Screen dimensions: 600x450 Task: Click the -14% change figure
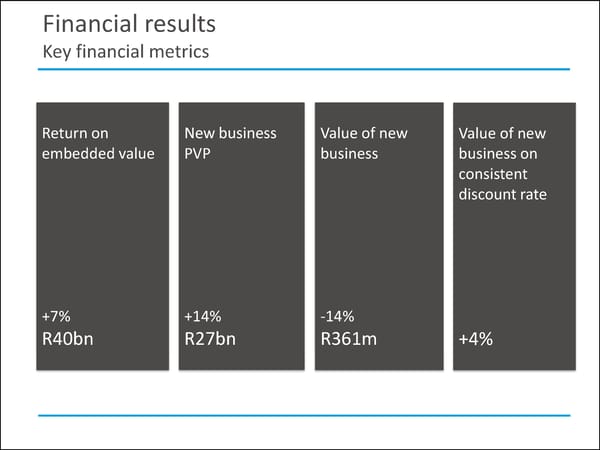point(337,317)
